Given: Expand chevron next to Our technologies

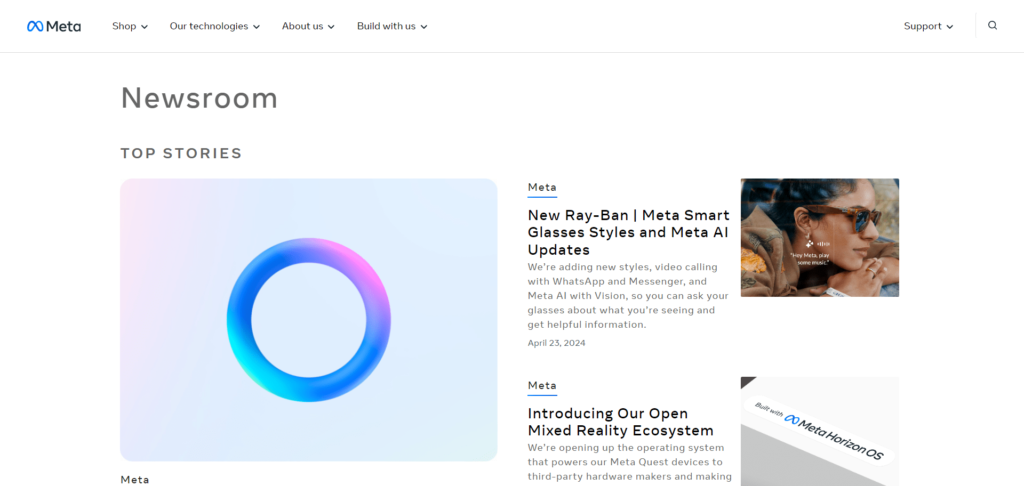Looking at the screenshot, I should point(257,27).
